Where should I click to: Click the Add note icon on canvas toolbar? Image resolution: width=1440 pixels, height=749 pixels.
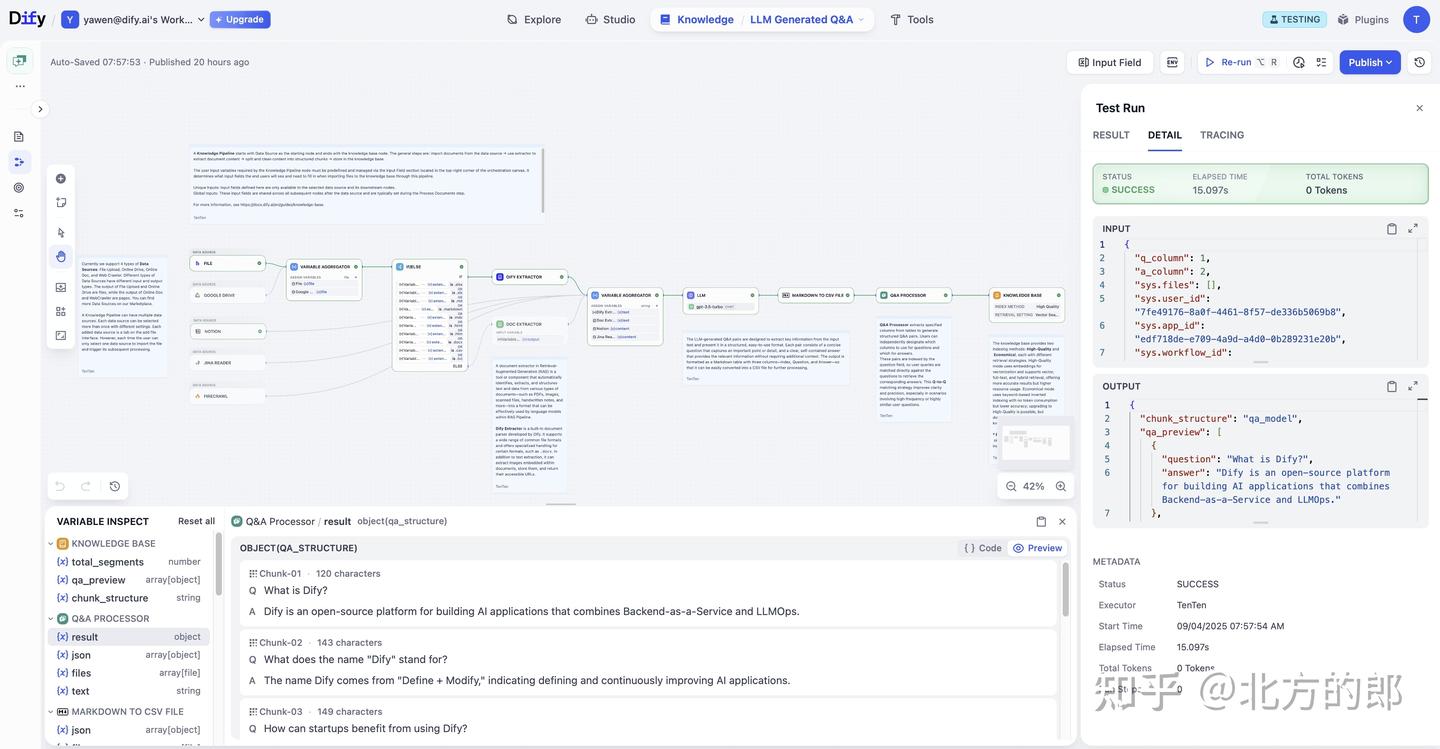(x=61, y=203)
